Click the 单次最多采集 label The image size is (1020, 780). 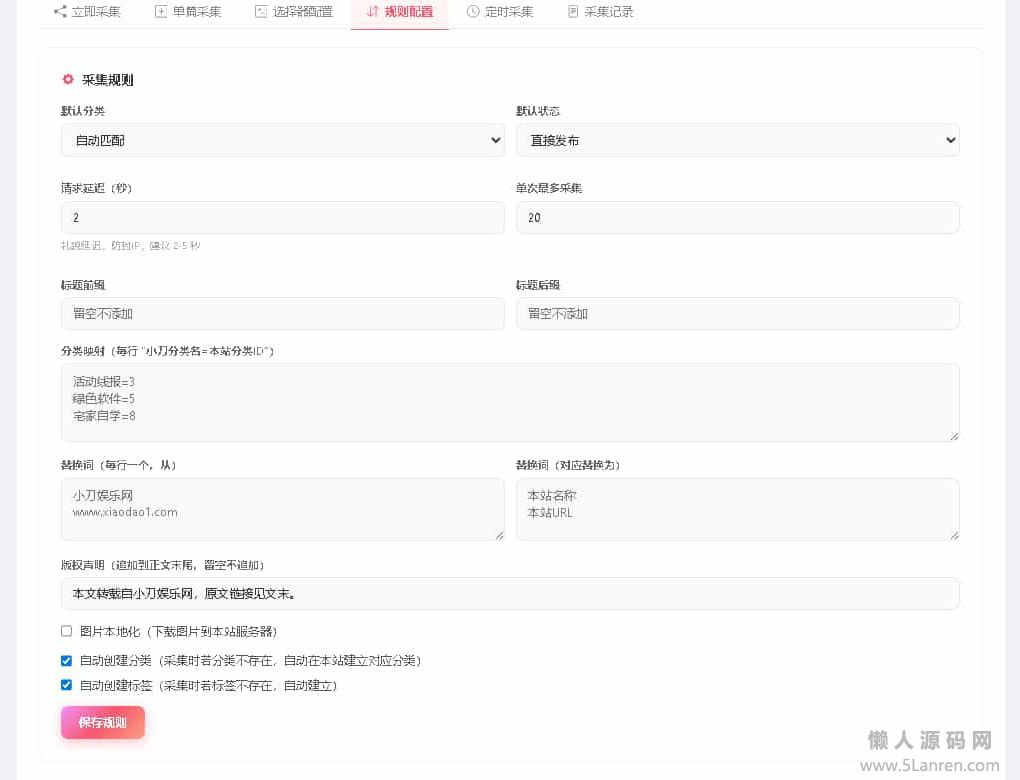549,189
